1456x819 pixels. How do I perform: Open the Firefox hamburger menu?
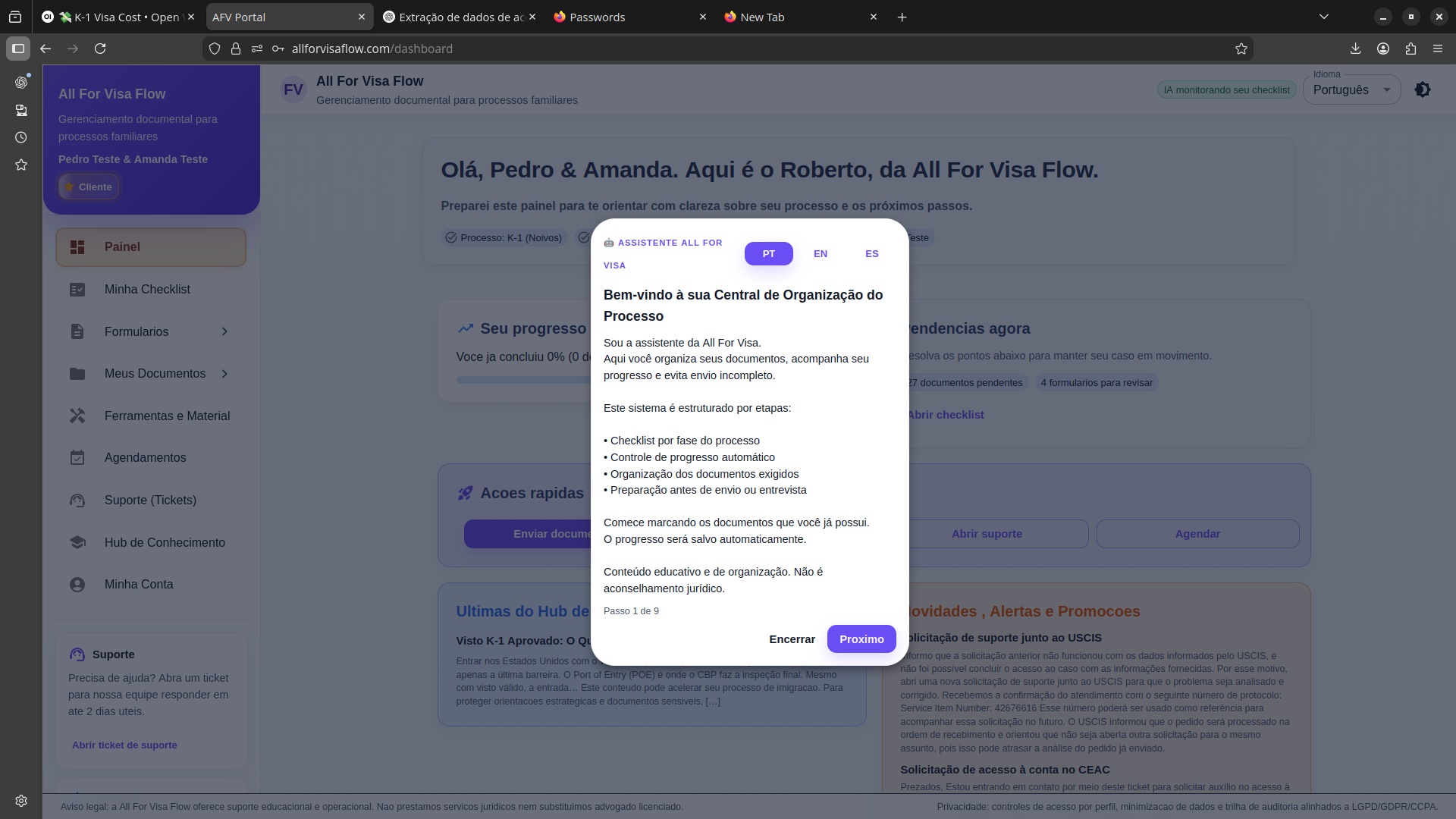coord(1438,49)
